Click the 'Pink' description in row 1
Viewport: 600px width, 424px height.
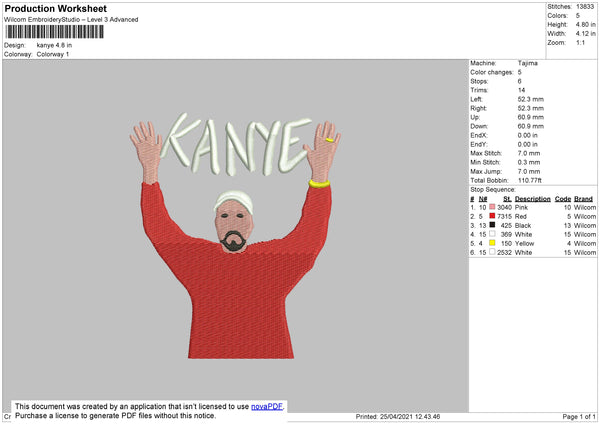click(x=521, y=207)
